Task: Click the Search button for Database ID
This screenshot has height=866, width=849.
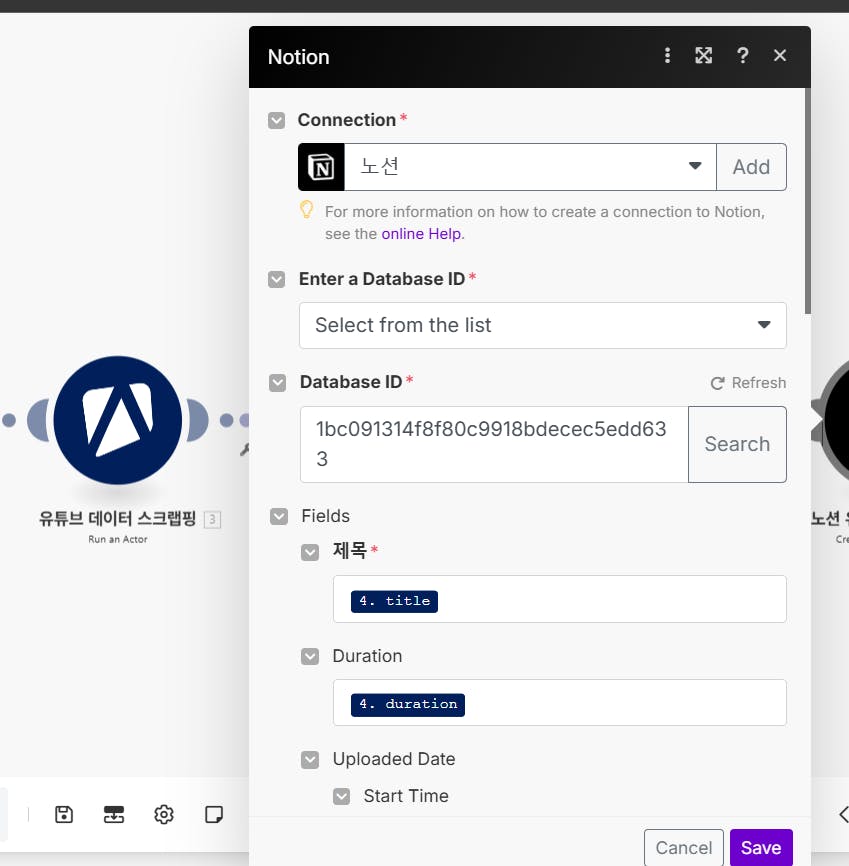Action: (737, 444)
